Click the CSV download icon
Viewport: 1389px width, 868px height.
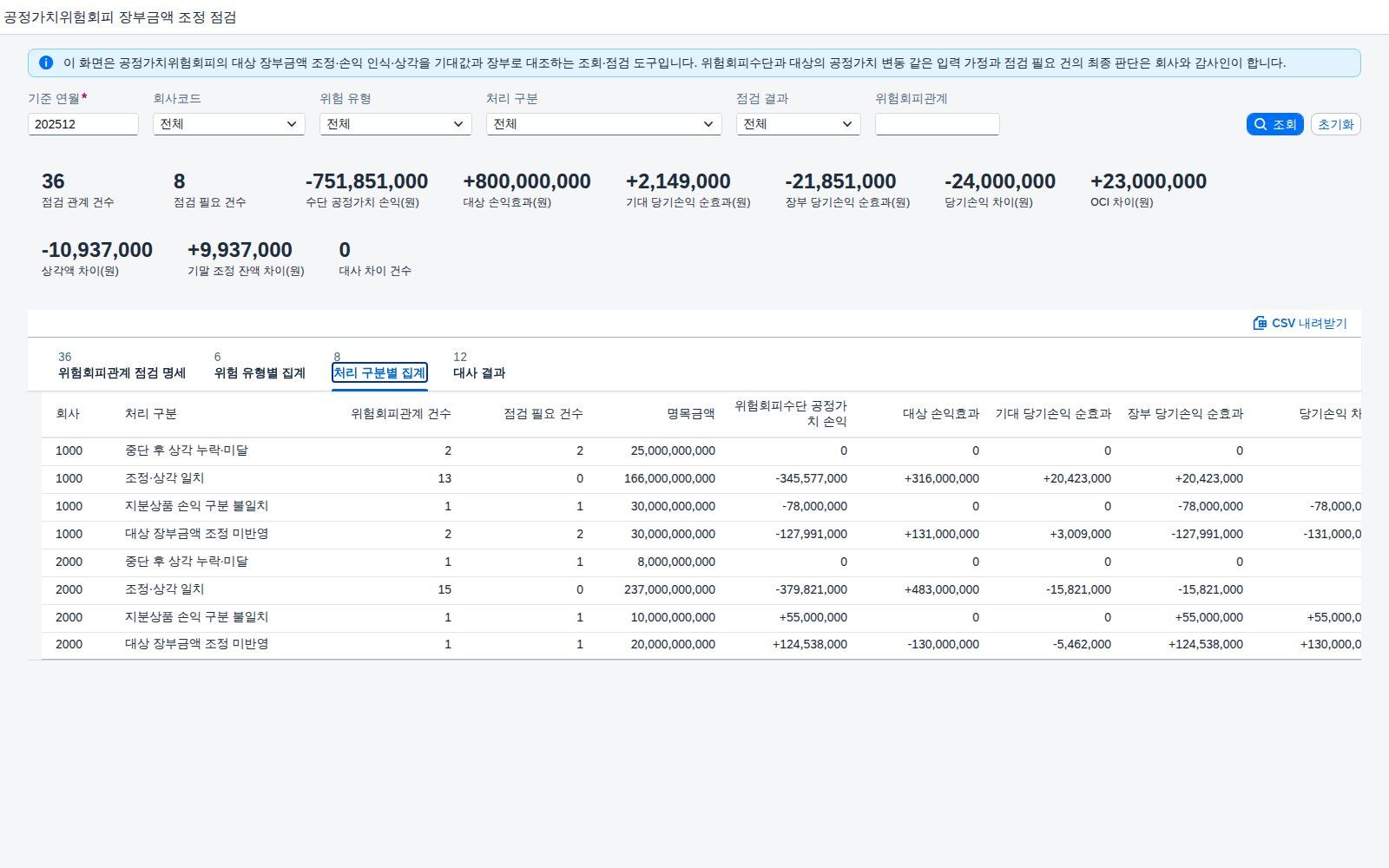[1260, 323]
